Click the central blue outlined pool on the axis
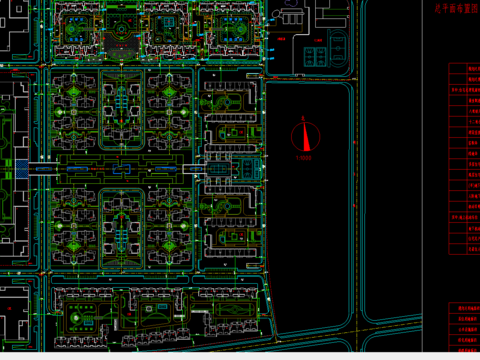 coord(121,169)
